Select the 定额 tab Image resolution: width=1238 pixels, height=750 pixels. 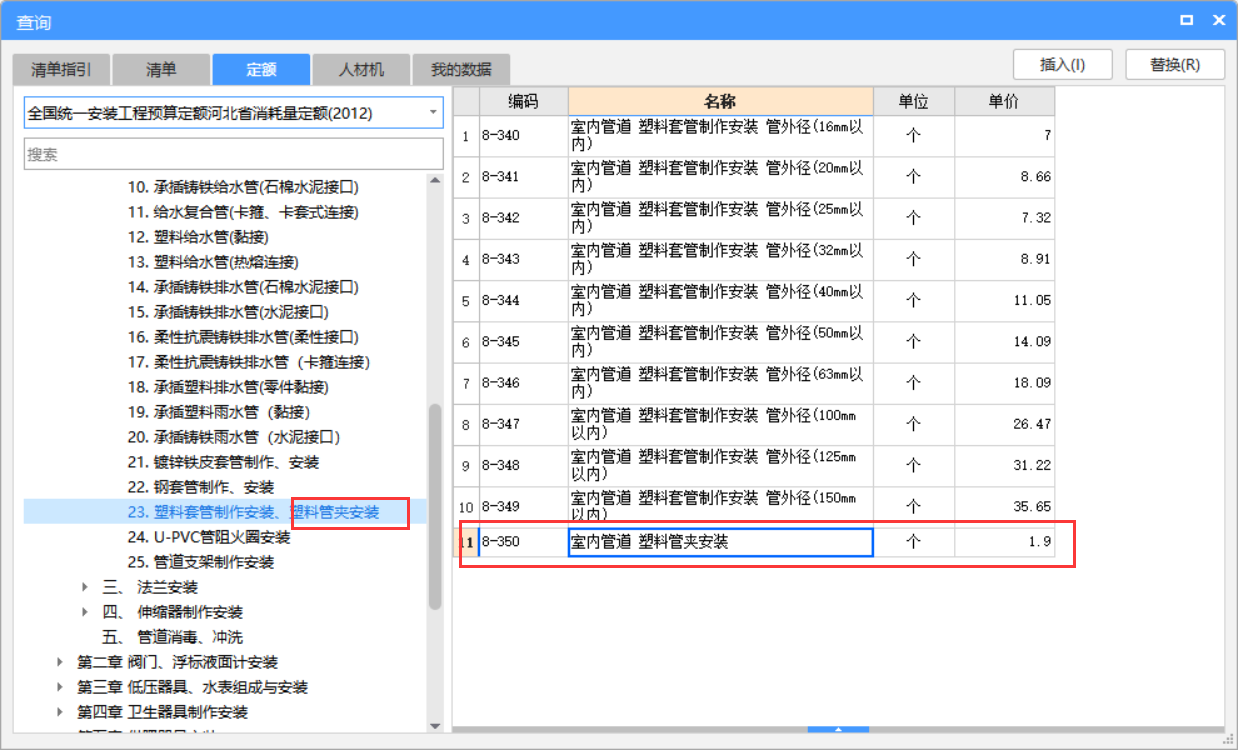(x=261, y=69)
